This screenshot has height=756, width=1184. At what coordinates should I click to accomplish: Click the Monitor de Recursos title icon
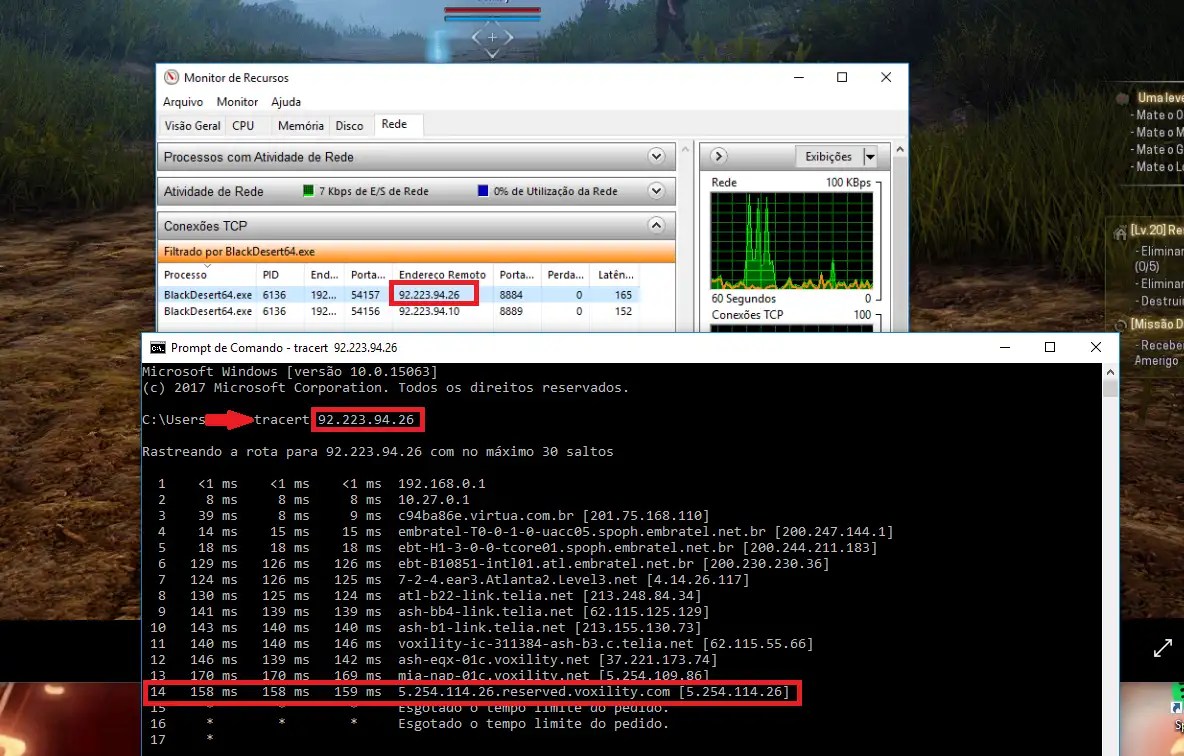click(171, 77)
